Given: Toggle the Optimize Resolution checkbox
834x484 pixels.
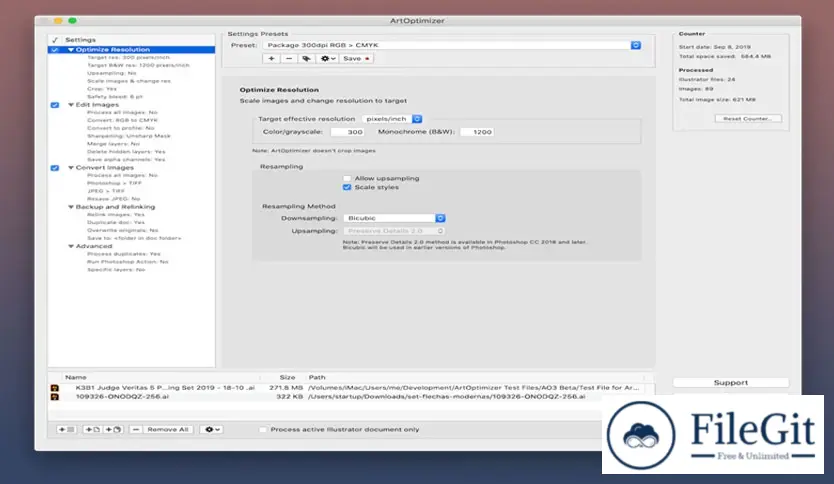Looking at the screenshot, I should pos(55,49).
